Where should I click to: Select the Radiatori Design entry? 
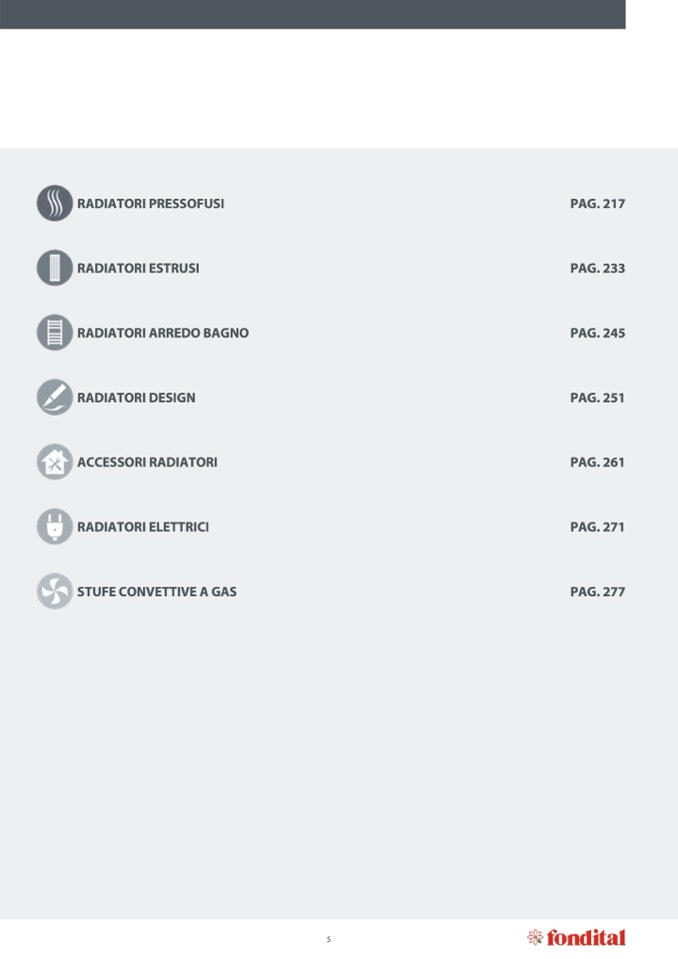point(136,398)
